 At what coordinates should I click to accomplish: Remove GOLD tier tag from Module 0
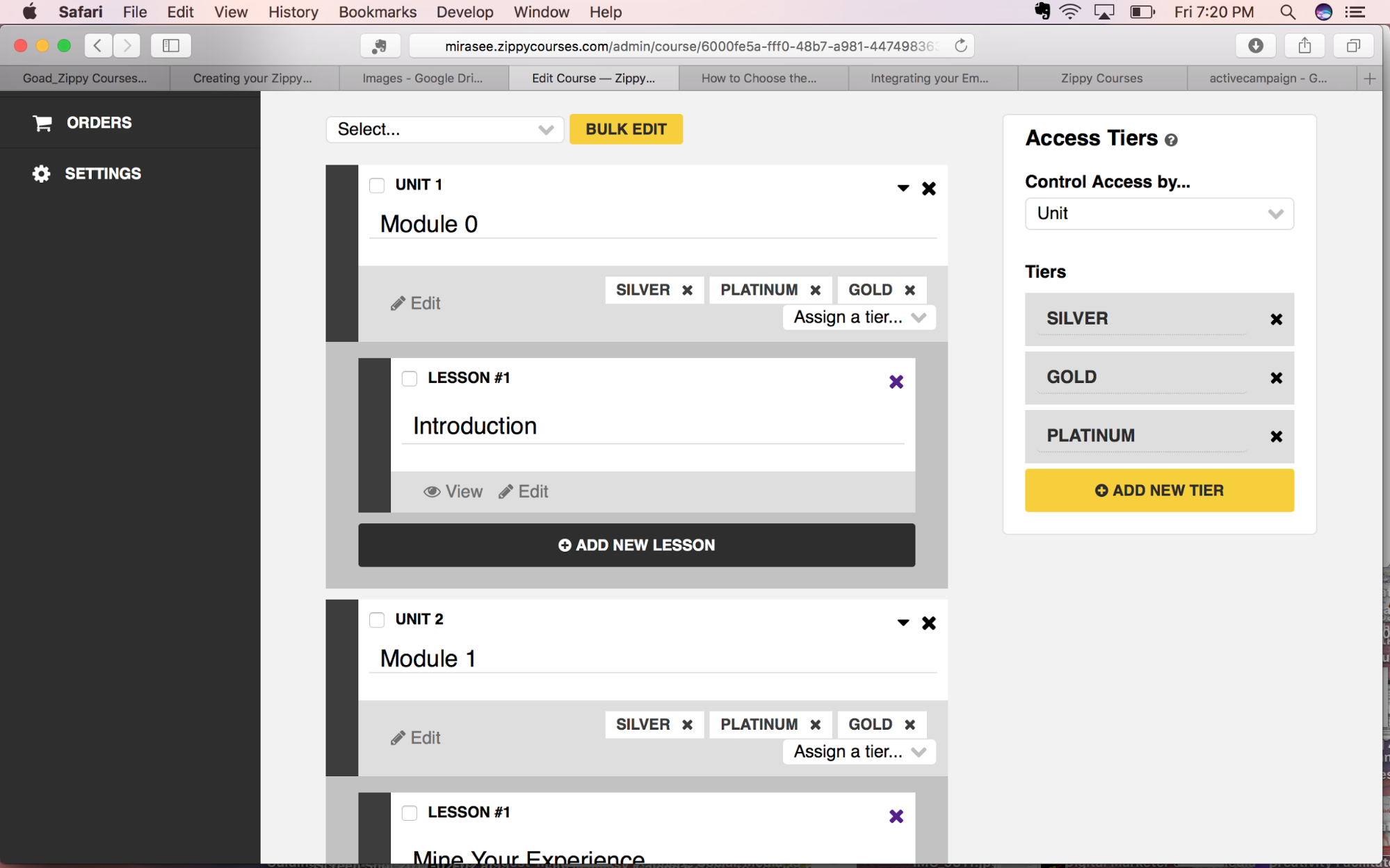(x=910, y=290)
